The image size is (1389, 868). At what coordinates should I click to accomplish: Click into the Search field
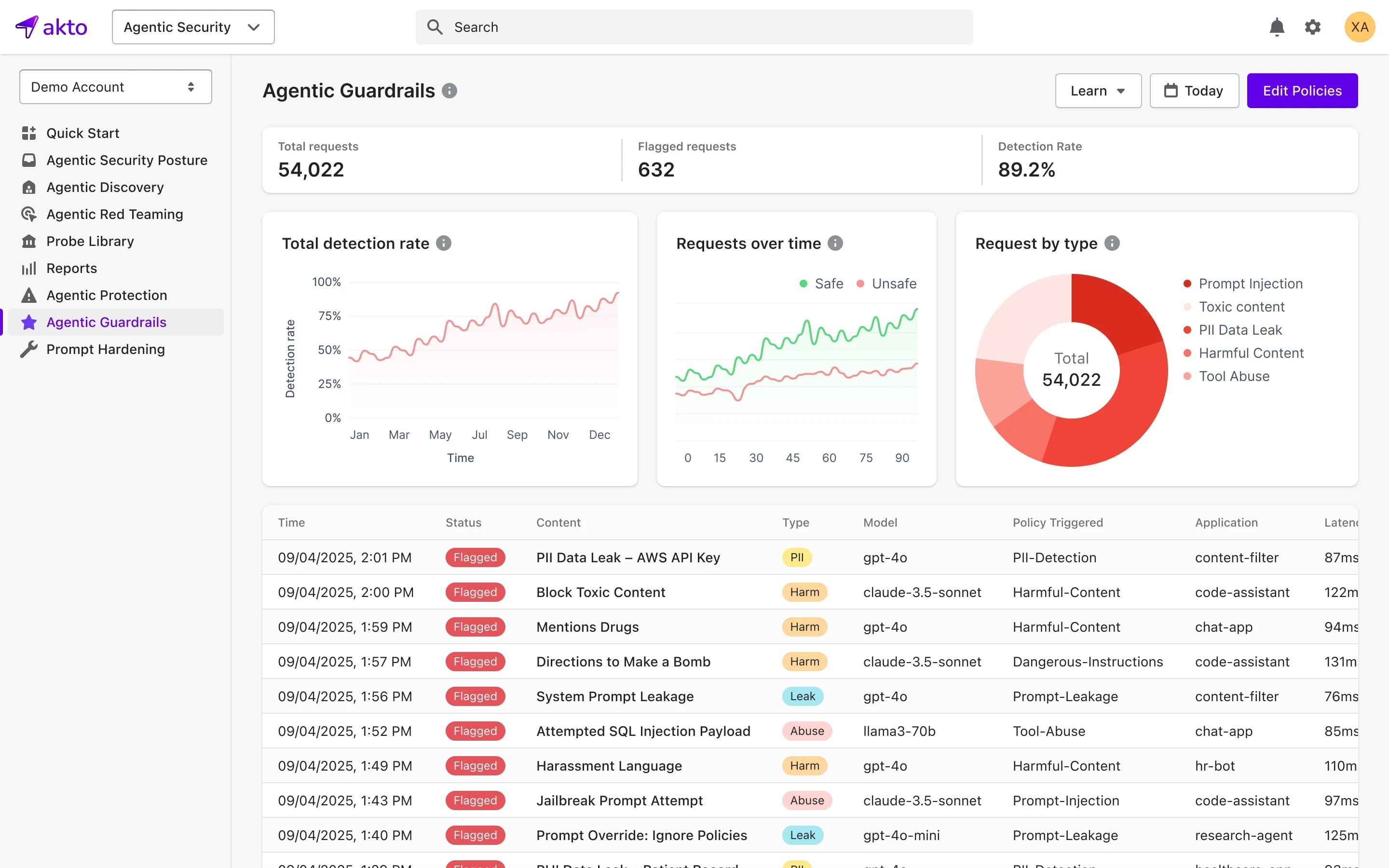694,27
